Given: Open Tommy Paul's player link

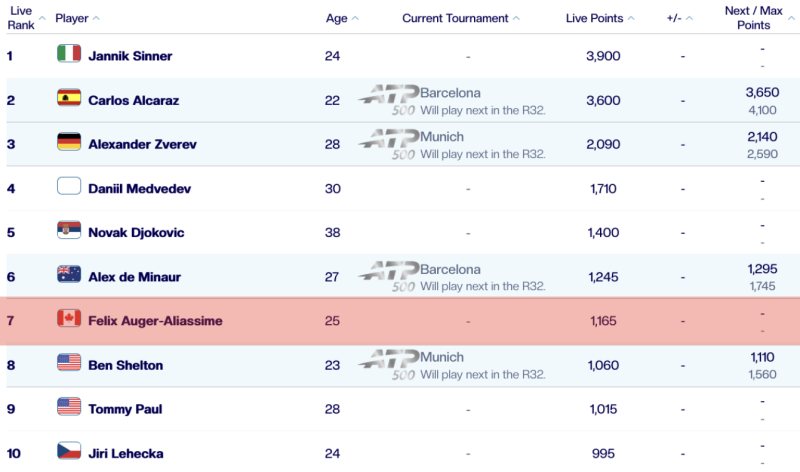Looking at the screenshot, I should pyautogui.click(x=125, y=409).
